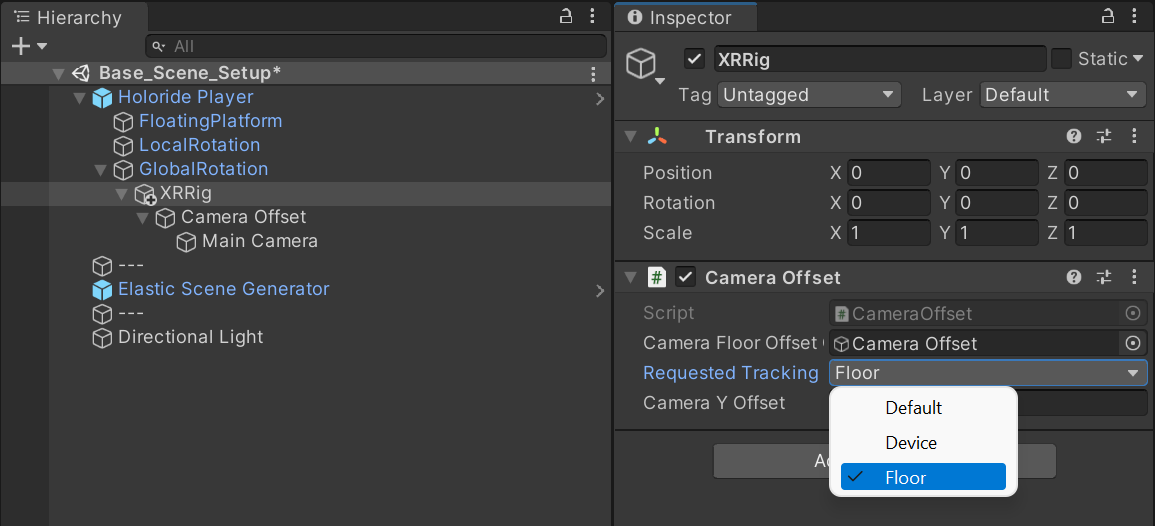Open the Transform help reference icon
The image size is (1155, 526).
point(1074,136)
